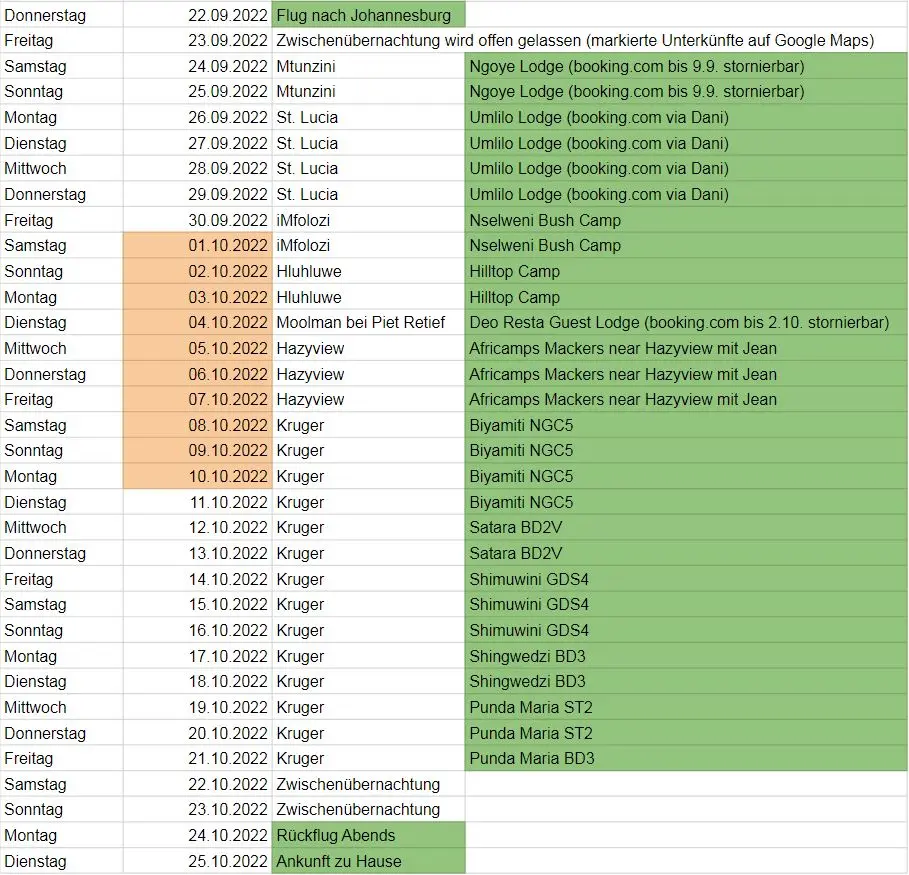Click iMfolozi in the 30.09.2022 row
The height and width of the screenshot is (875, 909).
click(368, 220)
